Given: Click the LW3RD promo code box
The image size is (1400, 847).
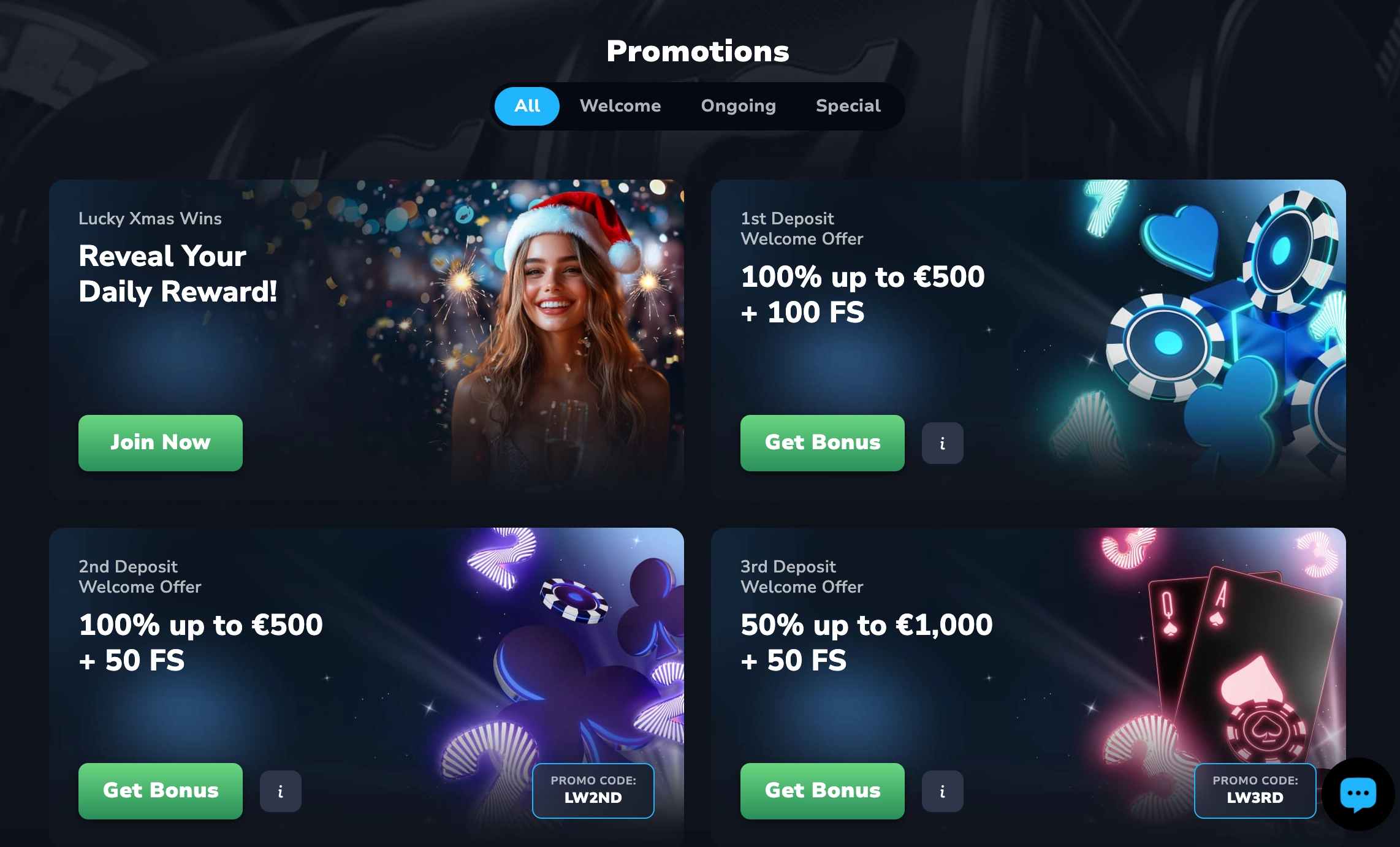Looking at the screenshot, I should [1255, 791].
